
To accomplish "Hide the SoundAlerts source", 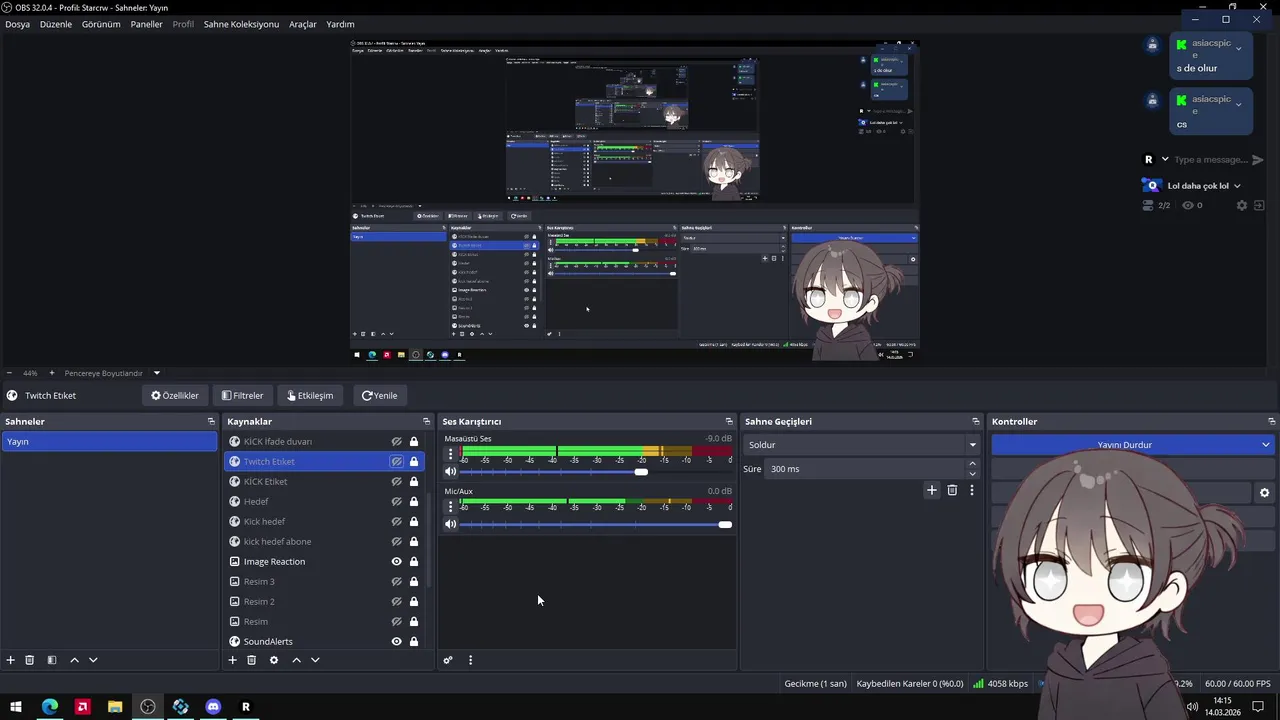I will (396, 641).
